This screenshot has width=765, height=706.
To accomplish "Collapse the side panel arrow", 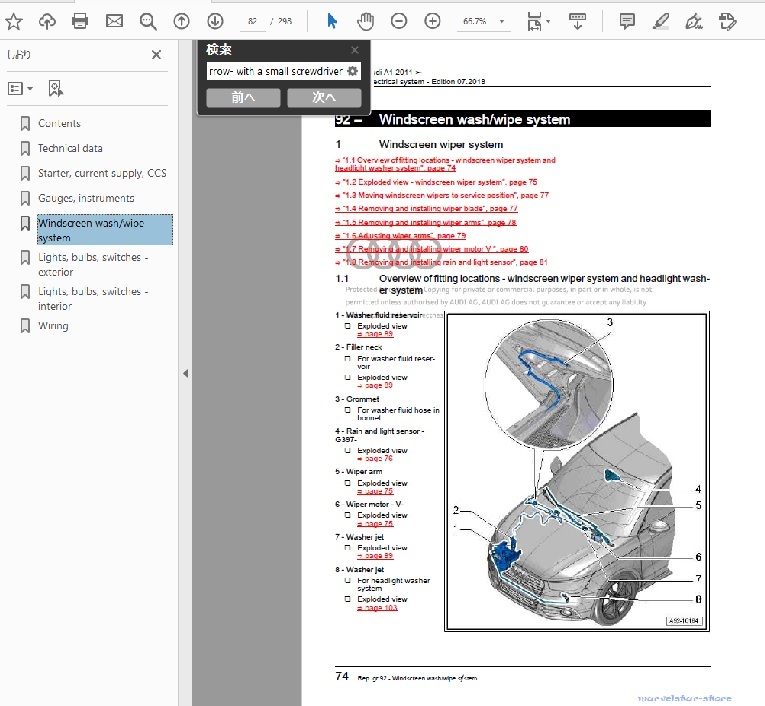I will point(185,374).
